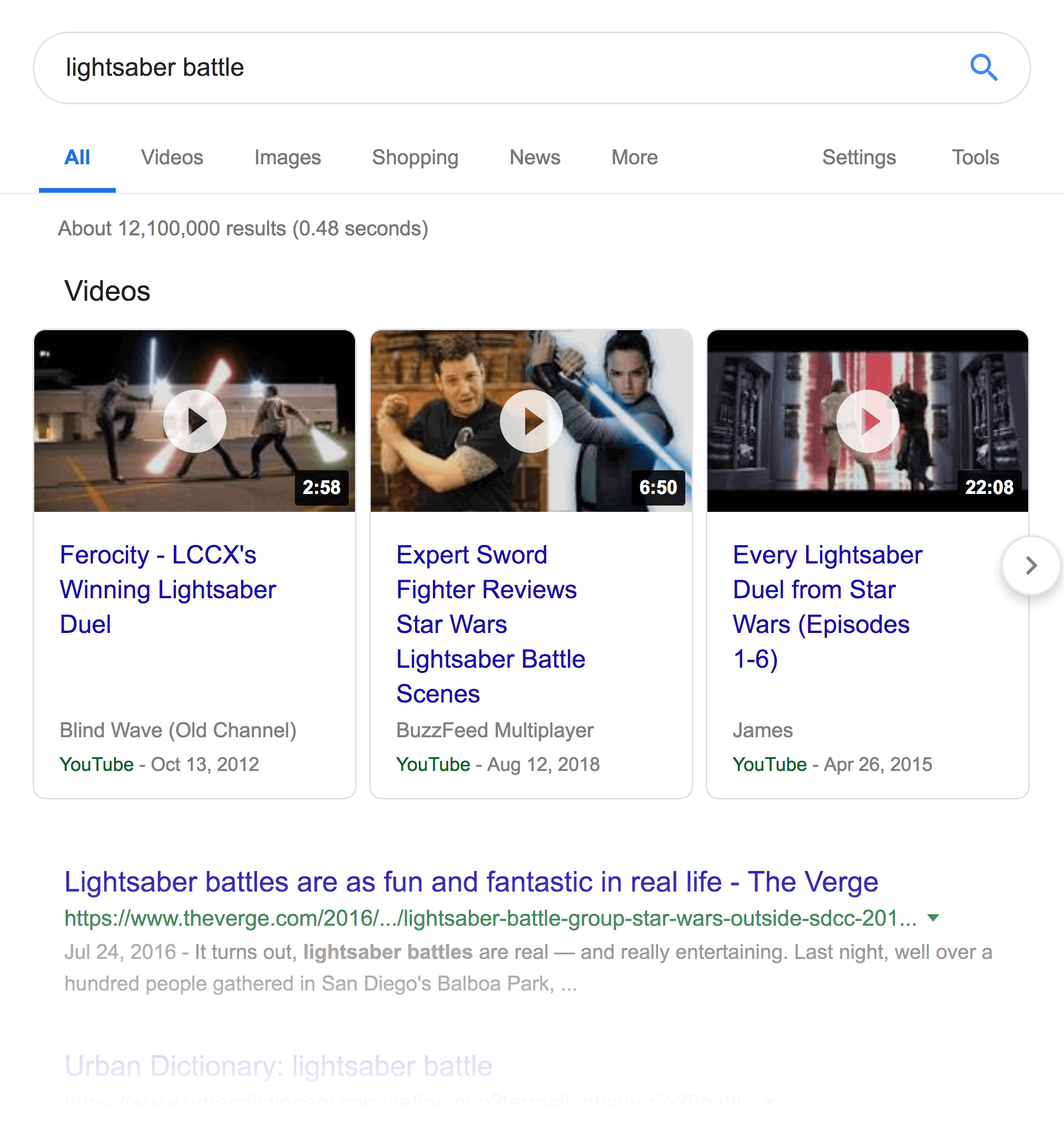Open the More search options menu
The width and height of the screenshot is (1064, 1128).
point(633,157)
